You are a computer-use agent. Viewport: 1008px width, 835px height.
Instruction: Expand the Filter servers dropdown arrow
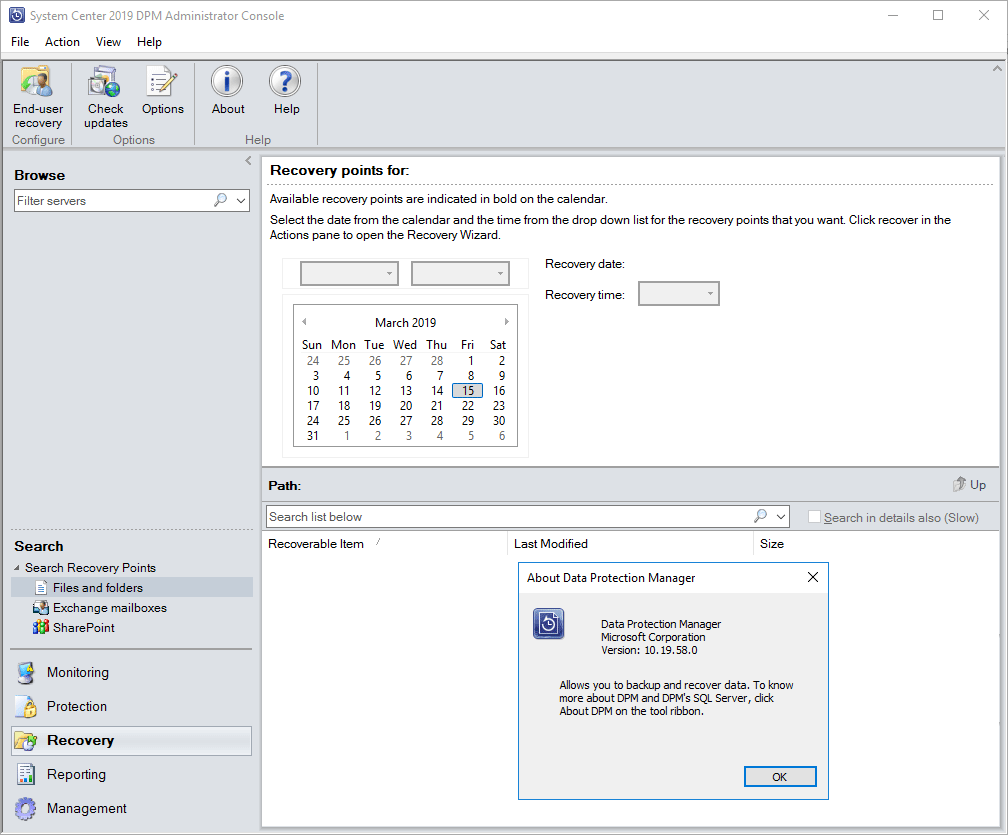(x=241, y=201)
